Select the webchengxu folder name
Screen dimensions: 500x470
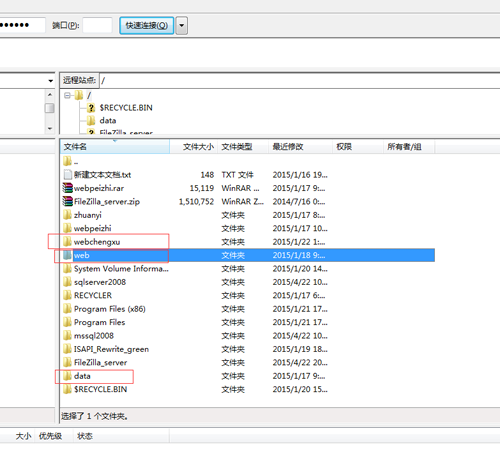(97, 242)
